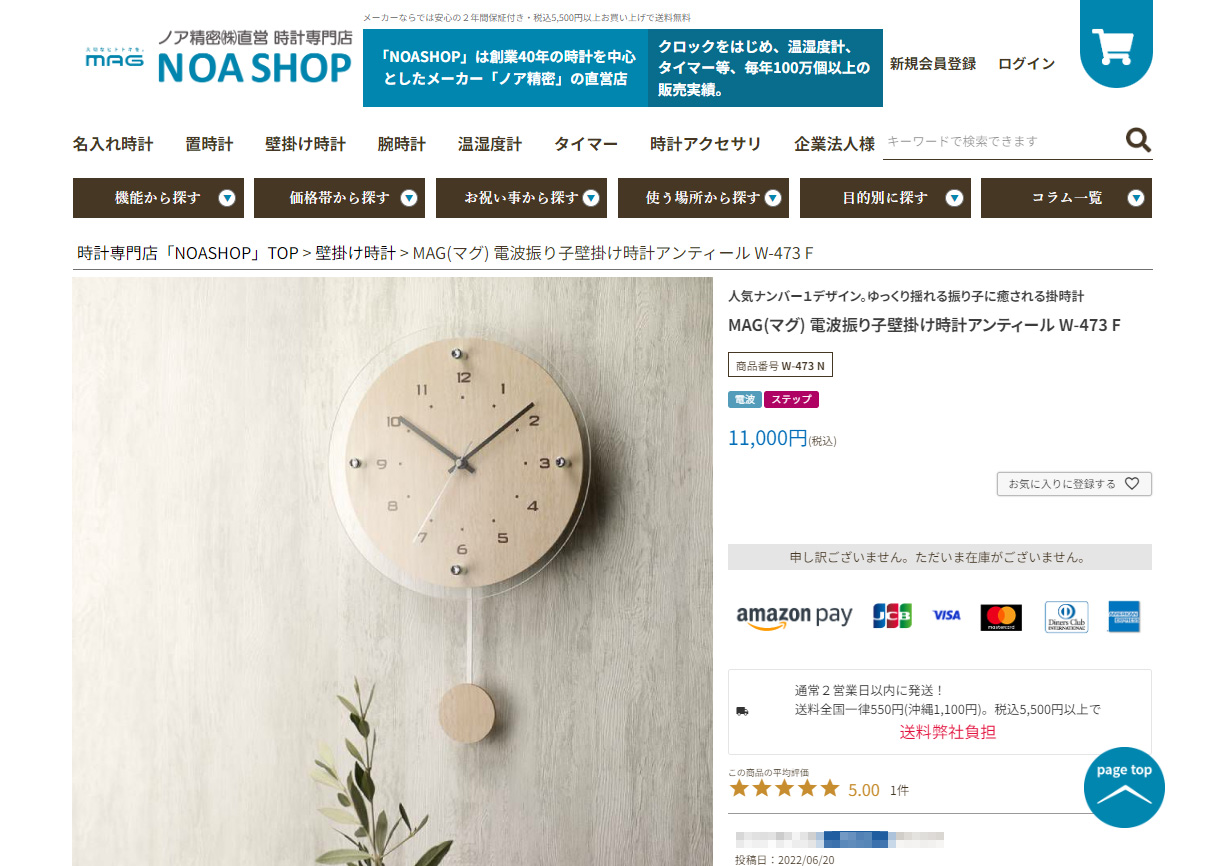Click the keyword search input field
1226x866 pixels.
pos(1002,141)
